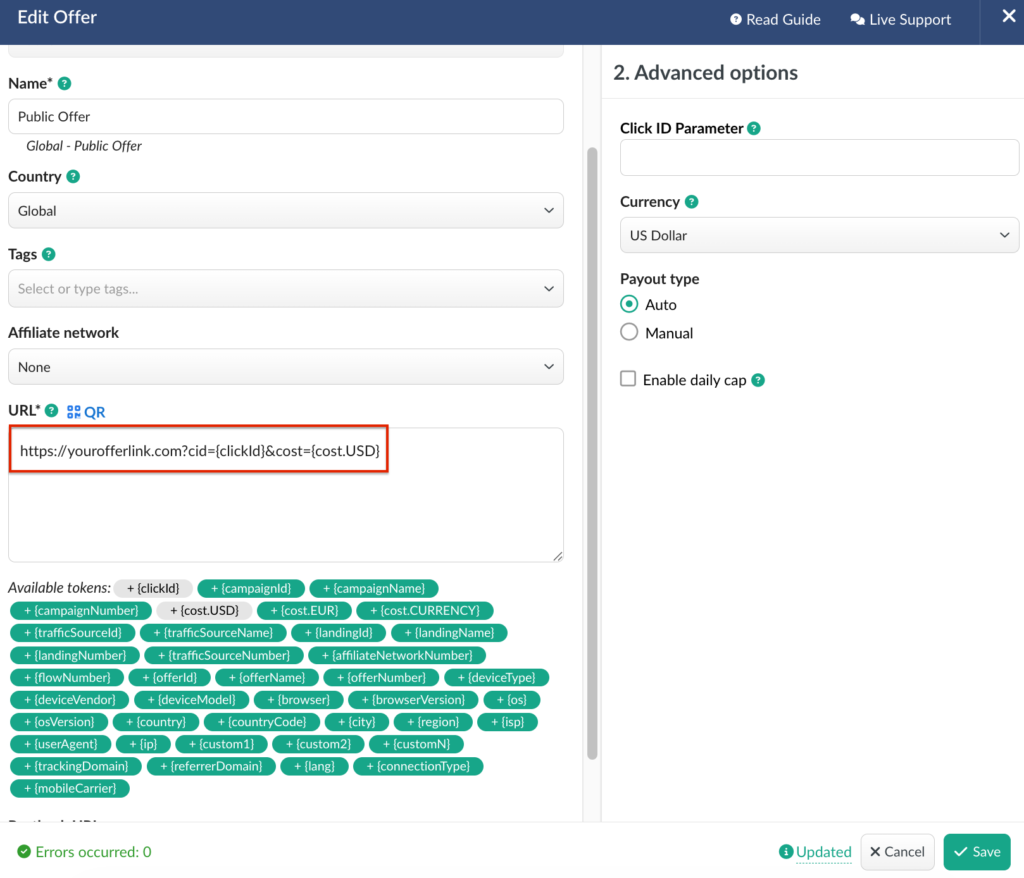Click the QR code icon next to URL
The image size is (1024, 878).
click(74, 411)
